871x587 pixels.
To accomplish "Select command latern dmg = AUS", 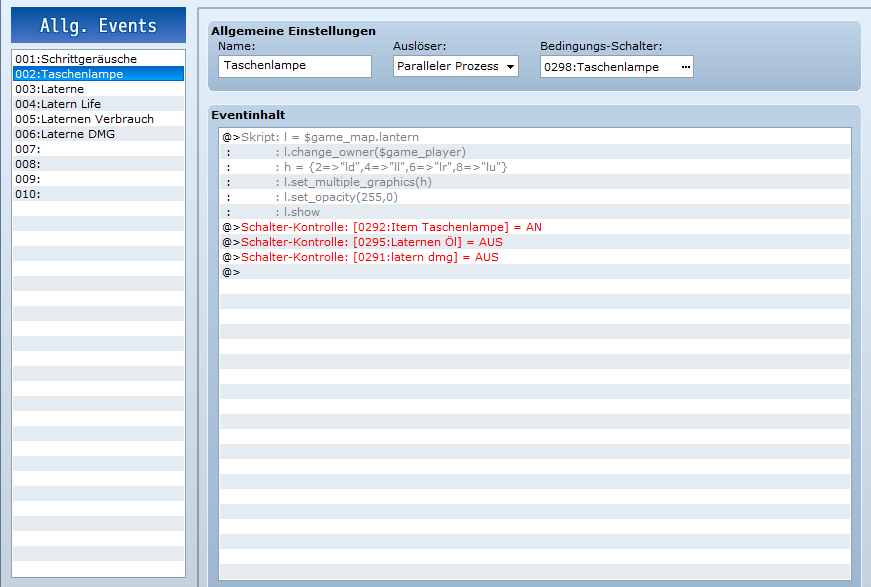I will pos(535,257).
